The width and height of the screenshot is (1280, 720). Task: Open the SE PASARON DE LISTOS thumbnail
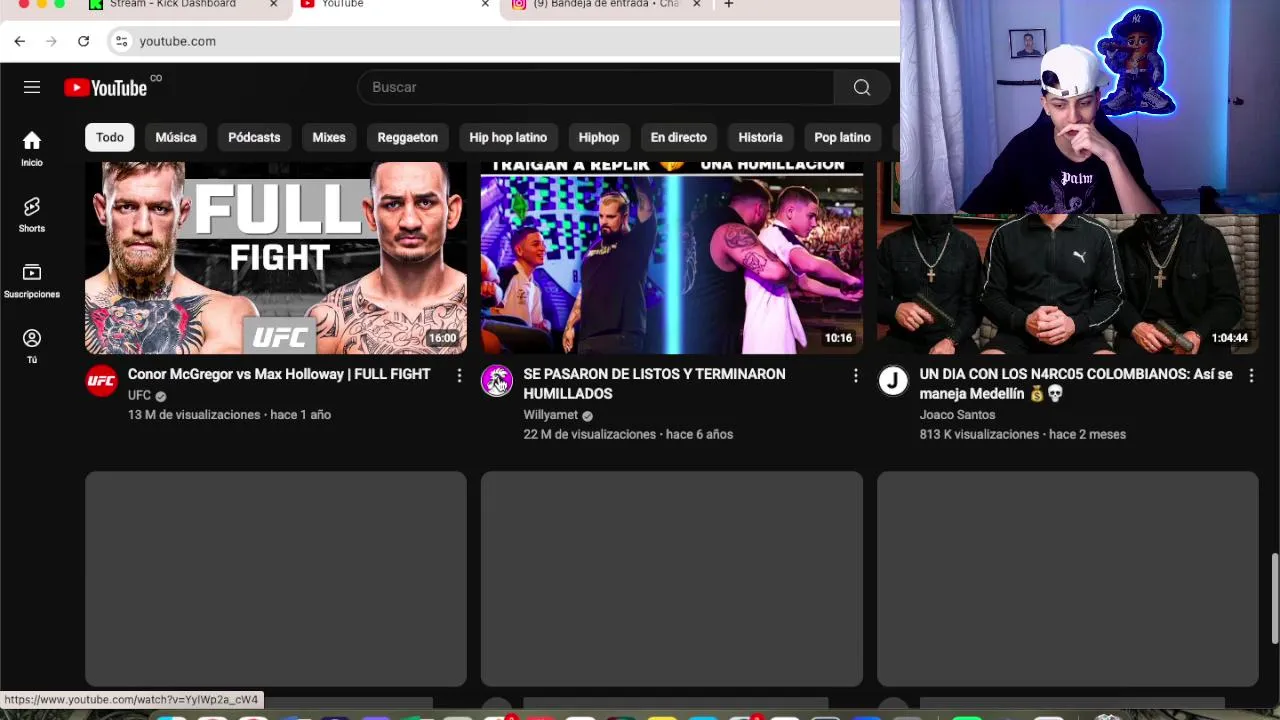672,258
